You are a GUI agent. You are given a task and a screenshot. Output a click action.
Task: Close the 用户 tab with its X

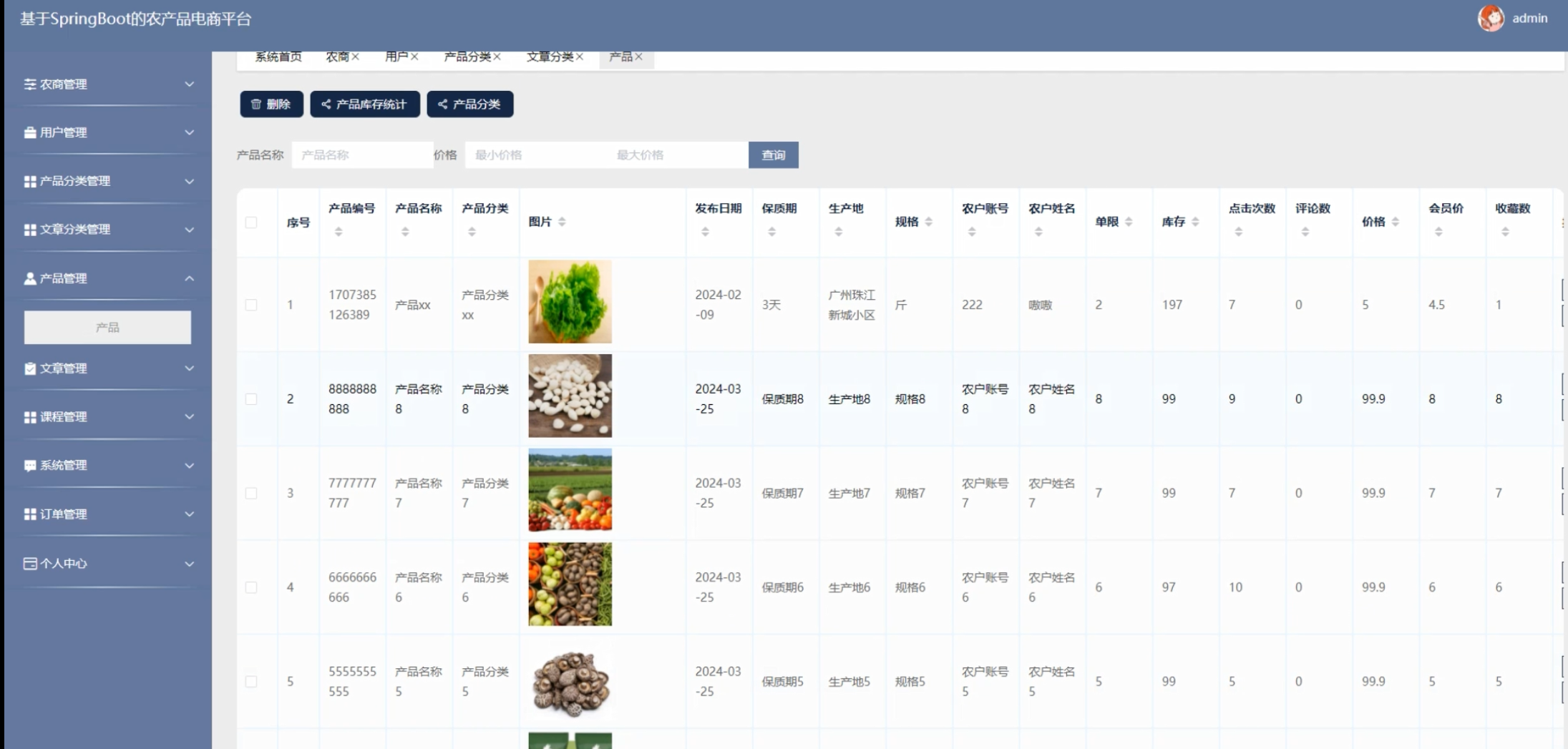click(414, 57)
